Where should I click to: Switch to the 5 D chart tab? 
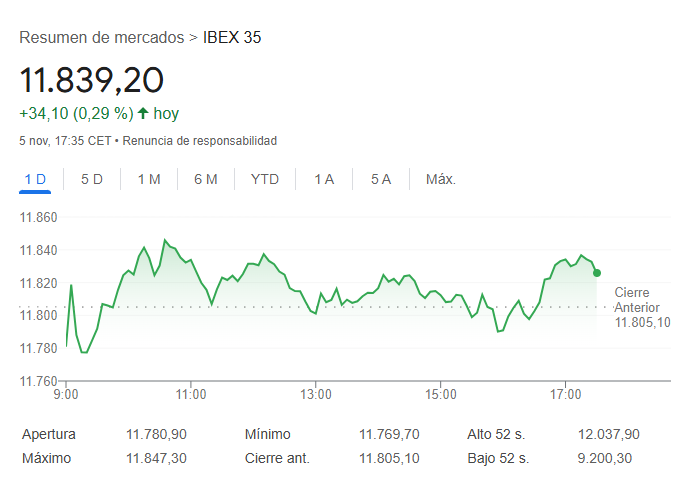tap(92, 179)
